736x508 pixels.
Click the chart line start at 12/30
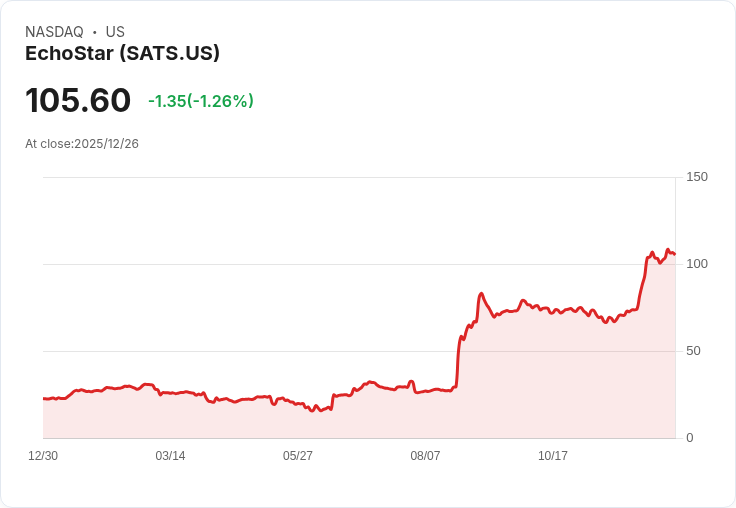(44, 399)
